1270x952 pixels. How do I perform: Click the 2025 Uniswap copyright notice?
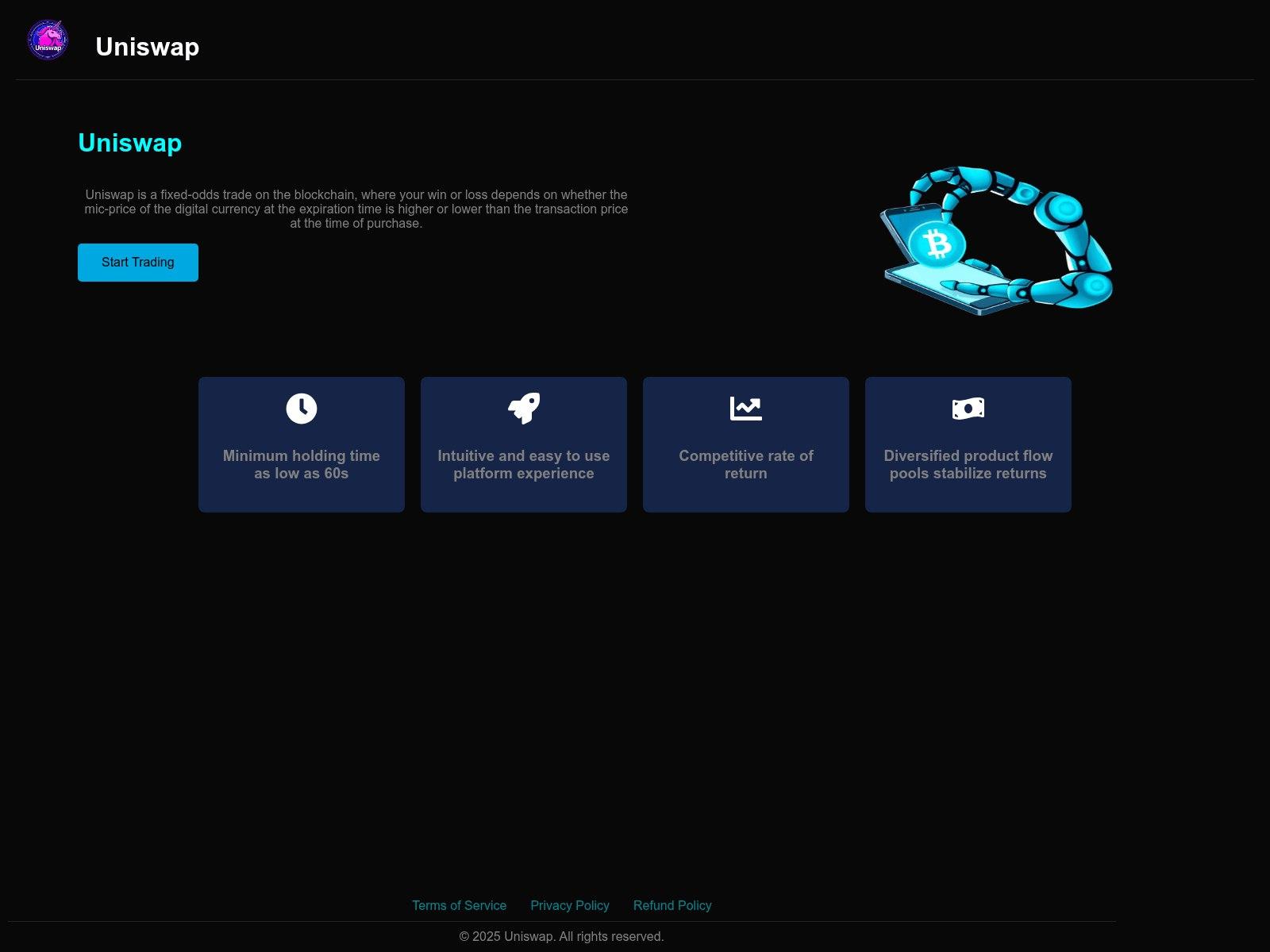point(562,936)
